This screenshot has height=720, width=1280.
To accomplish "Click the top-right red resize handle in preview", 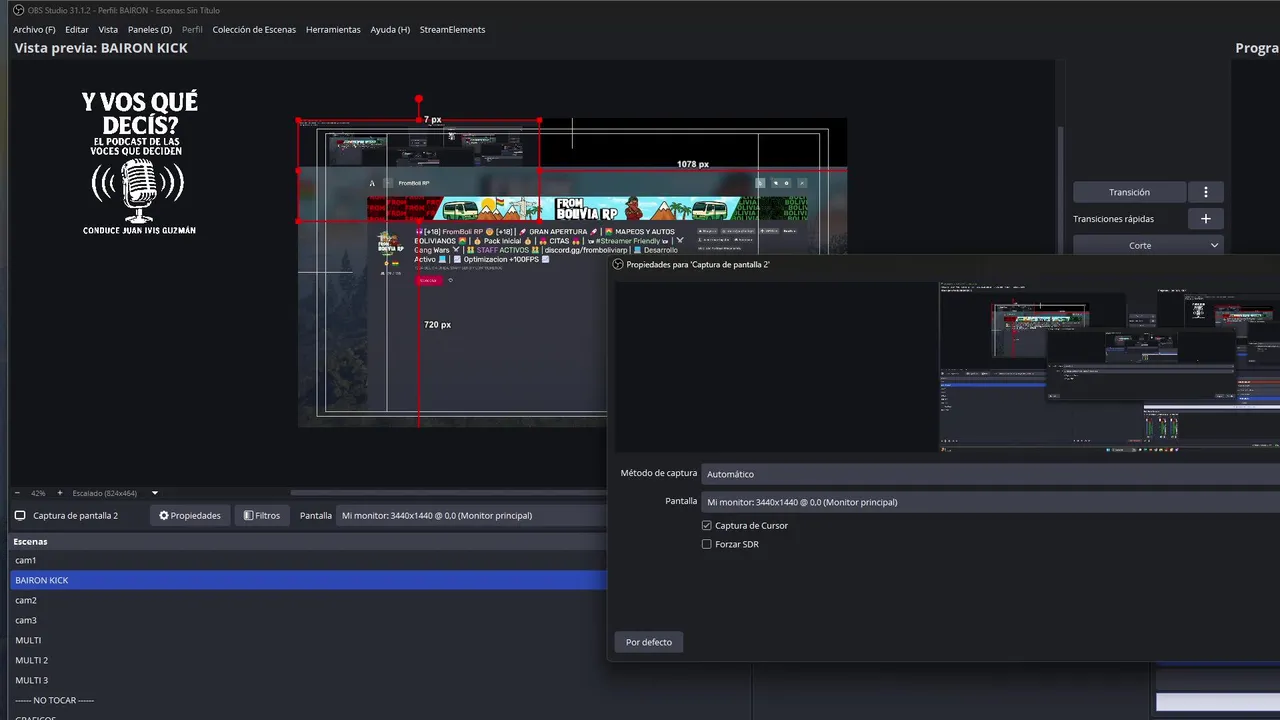I will (x=540, y=120).
